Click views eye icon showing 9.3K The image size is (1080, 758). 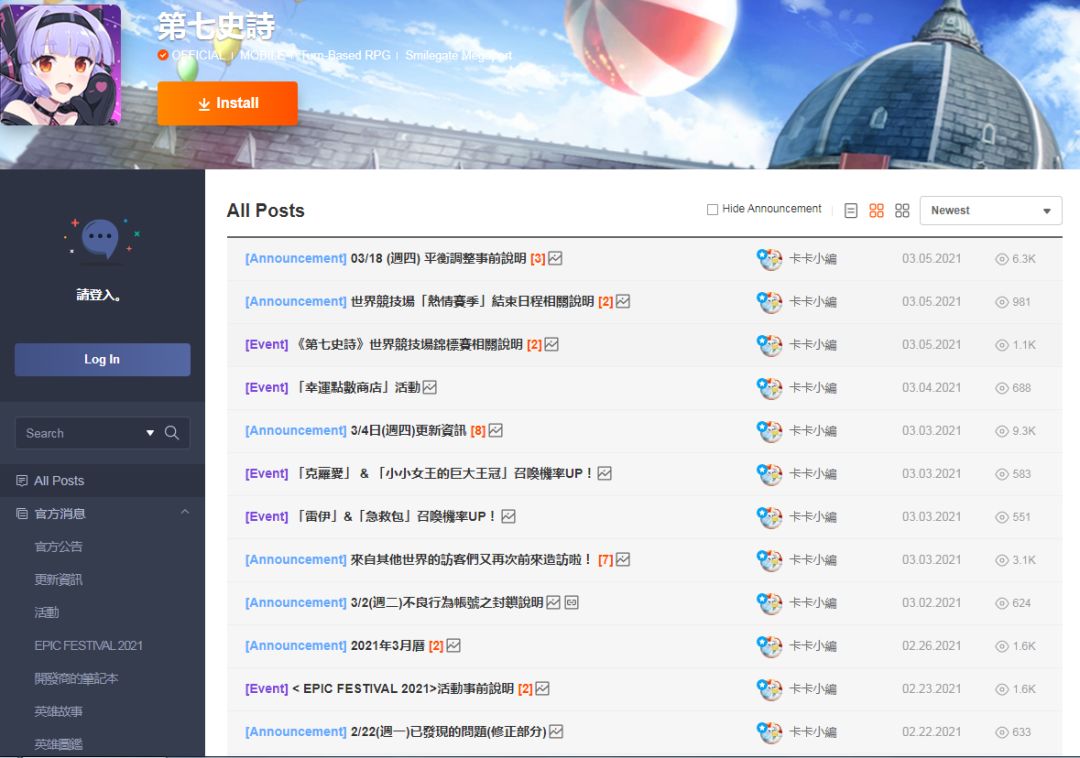point(1001,431)
